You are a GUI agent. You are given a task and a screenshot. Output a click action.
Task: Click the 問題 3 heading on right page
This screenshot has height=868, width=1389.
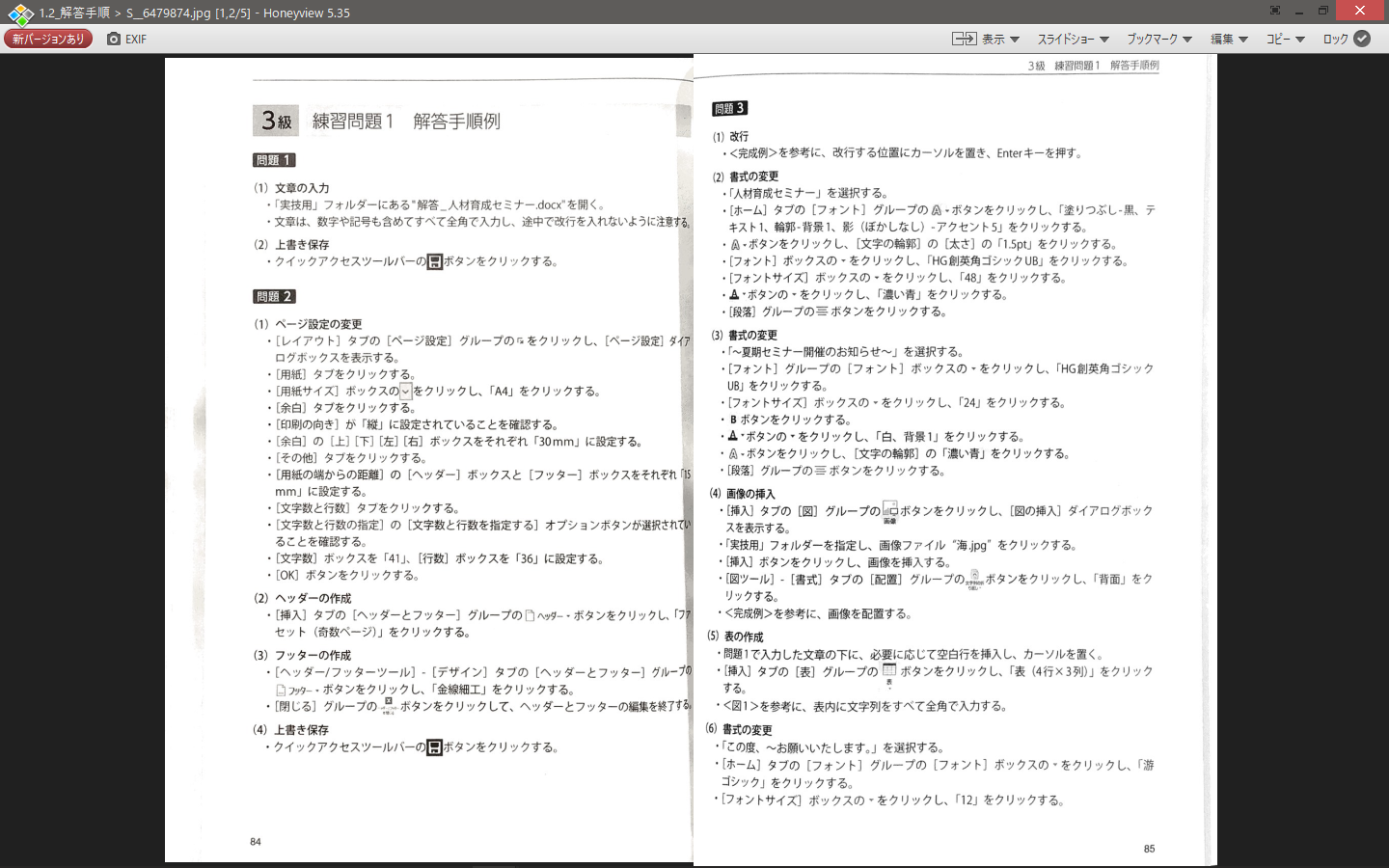click(730, 108)
